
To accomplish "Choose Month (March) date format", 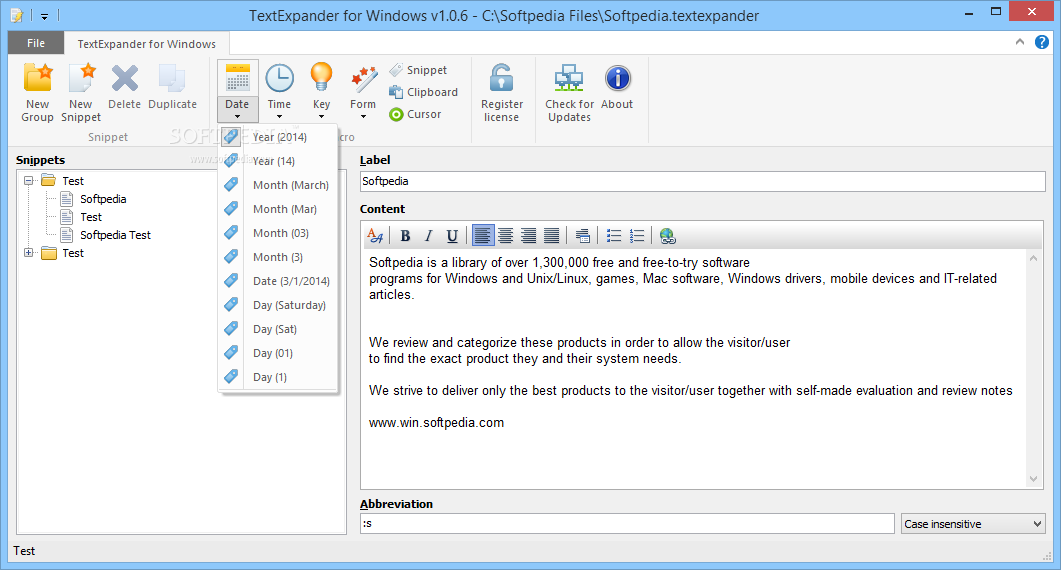I will 277,185.
